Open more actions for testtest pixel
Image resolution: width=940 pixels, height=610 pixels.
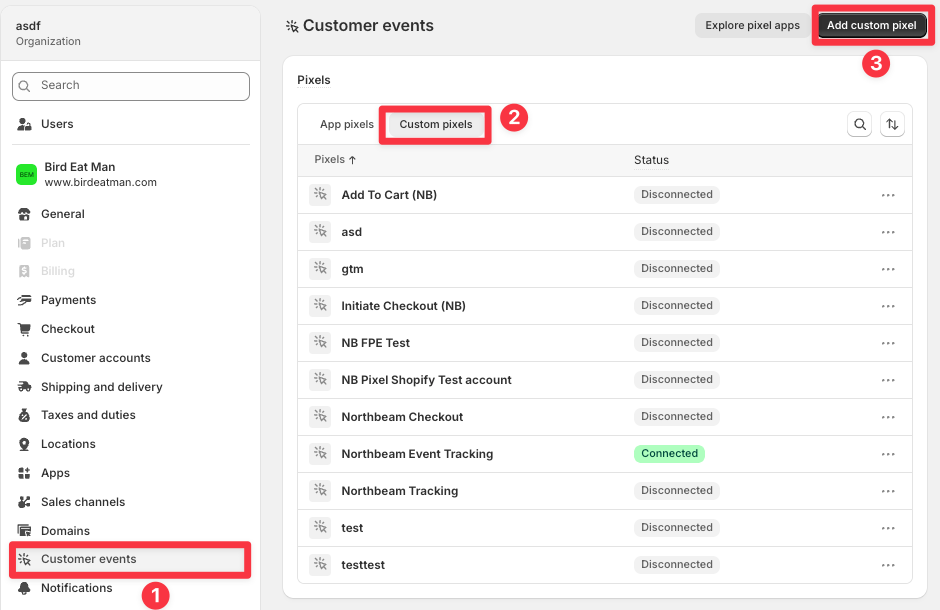[888, 565]
